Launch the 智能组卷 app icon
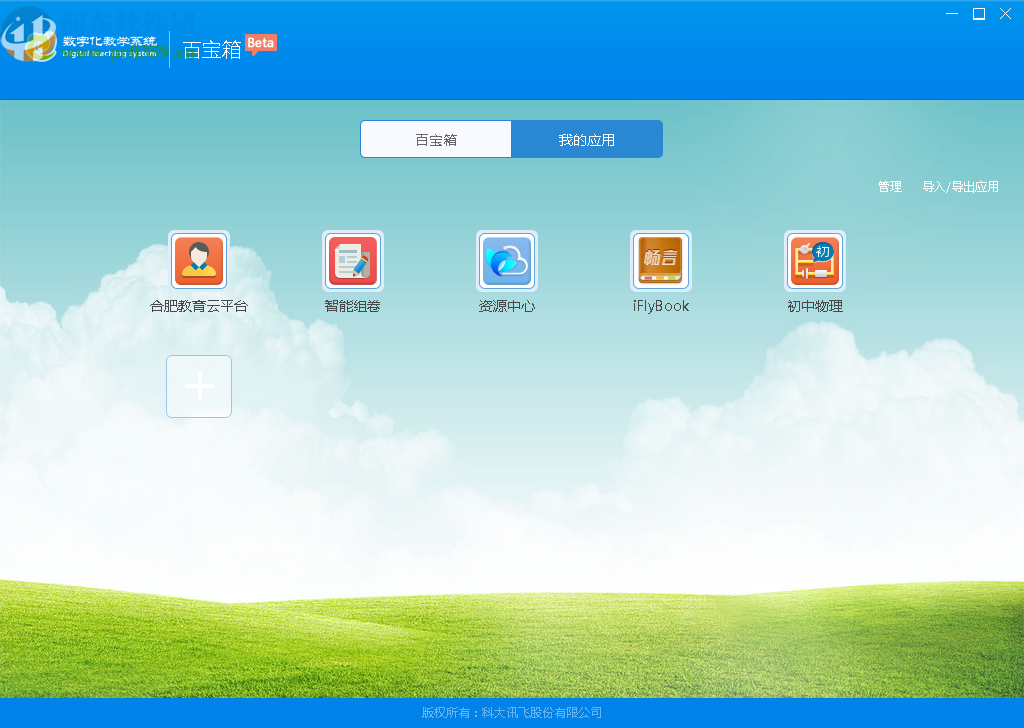 (353, 261)
